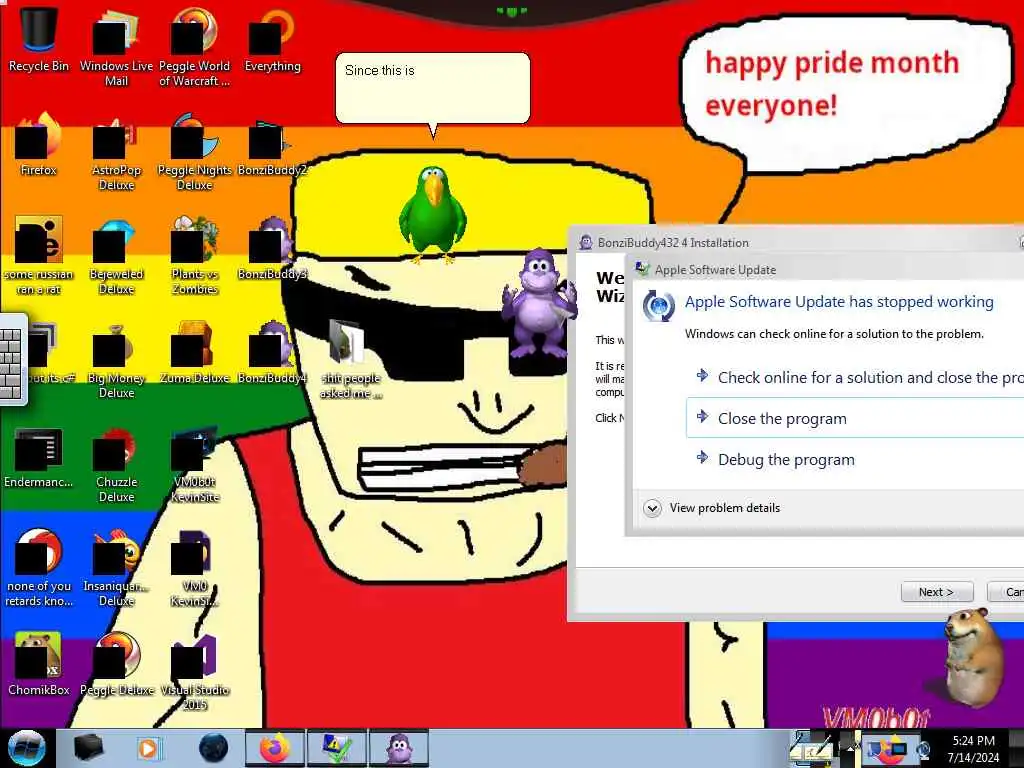Screen dimensions: 1024x768
Task: Switch to Apple Software Update taskbar button
Action: 337,748
